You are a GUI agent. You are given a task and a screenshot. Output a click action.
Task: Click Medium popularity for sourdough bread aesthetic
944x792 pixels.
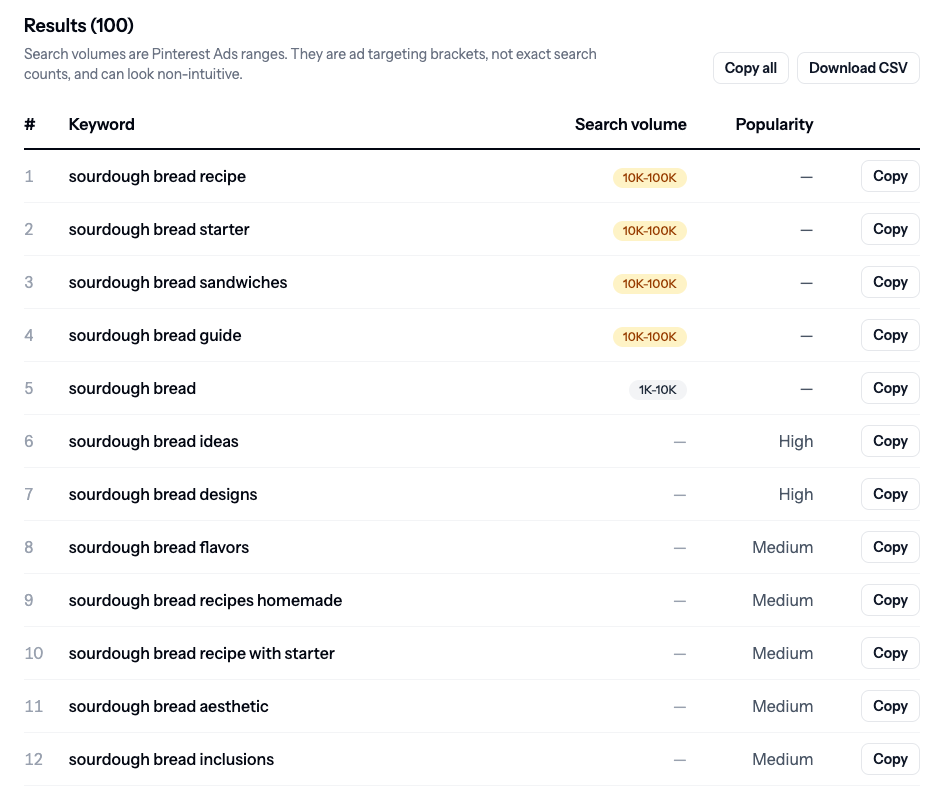pyautogui.click(x=783, y=706)
